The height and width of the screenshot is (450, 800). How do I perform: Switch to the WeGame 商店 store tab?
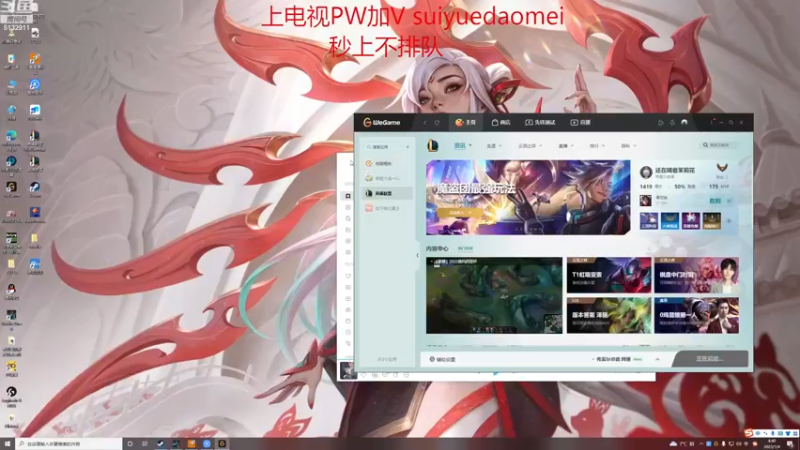point(501,122)
